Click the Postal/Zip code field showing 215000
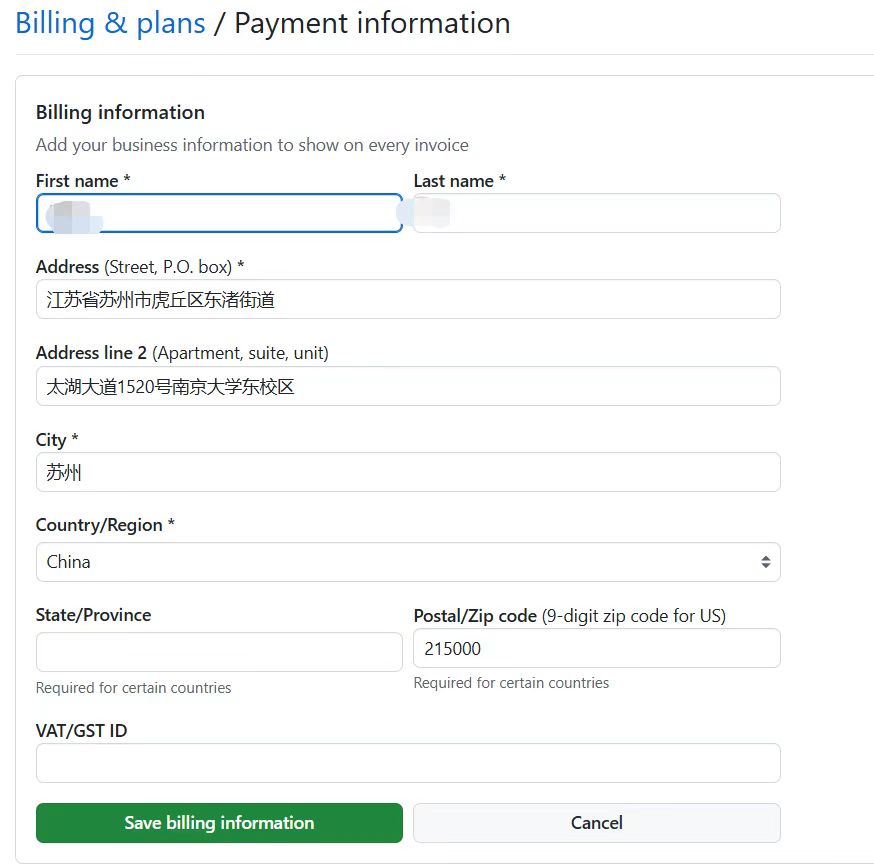Screen dimensions: 874x866 [x=596, y=648]
